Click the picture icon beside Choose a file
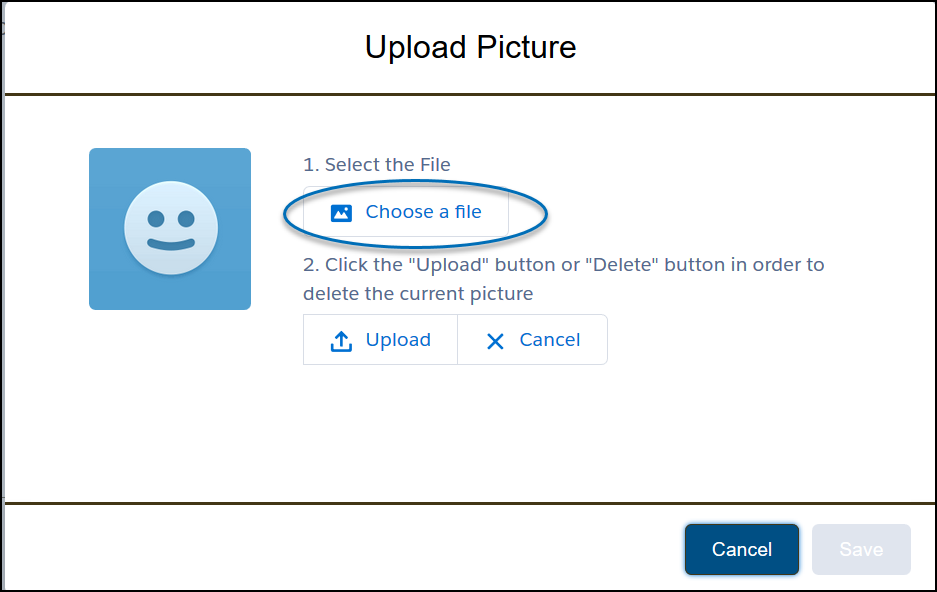The image size is (937, 592). tap(341, 212)
